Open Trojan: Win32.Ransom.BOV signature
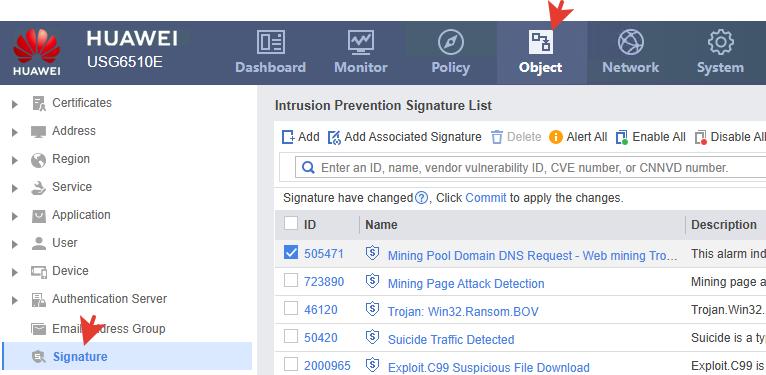 (463, 312)
